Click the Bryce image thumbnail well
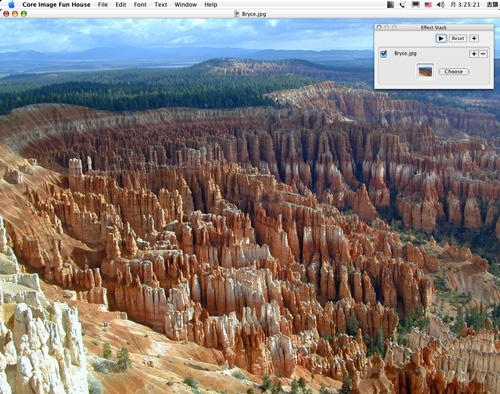 pos(425,71)
